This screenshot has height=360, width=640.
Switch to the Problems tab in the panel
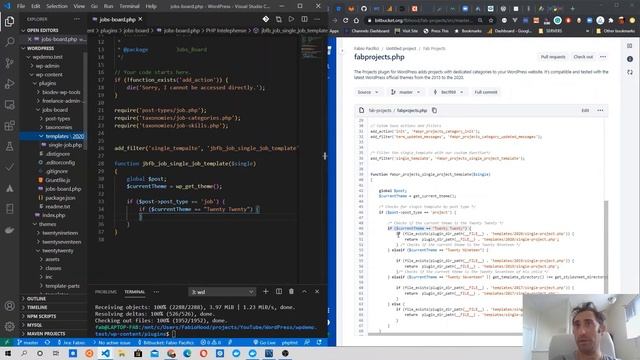[106, 292]
